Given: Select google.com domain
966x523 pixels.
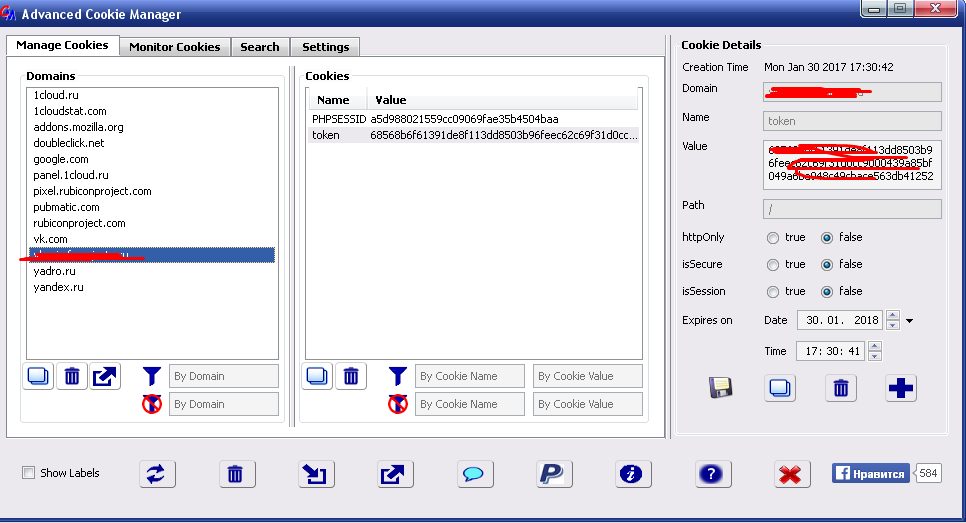Looking at the screenshot, I should [x=152, y=159].
